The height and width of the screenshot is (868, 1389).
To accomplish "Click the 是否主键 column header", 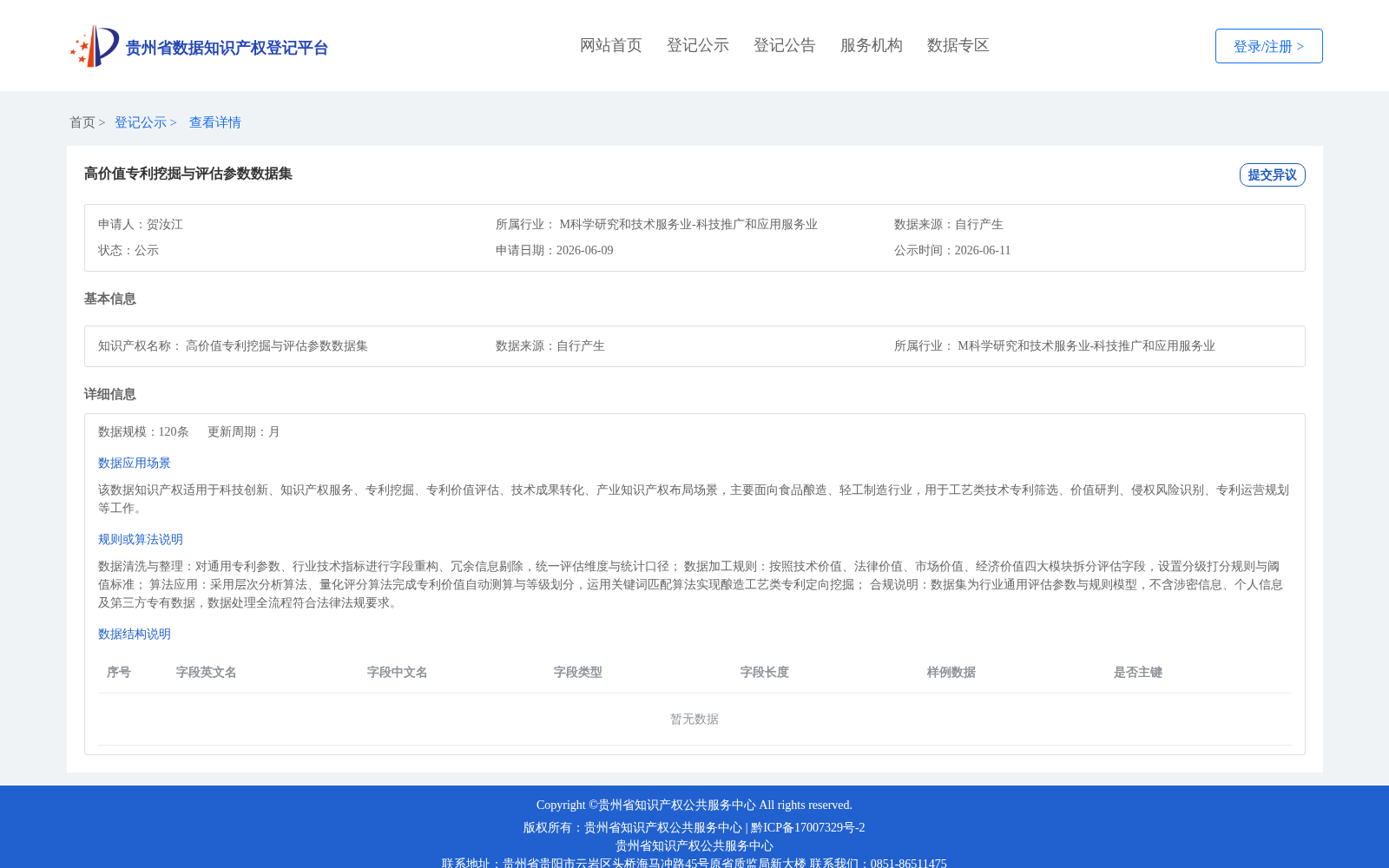I will click(x=1138, y=672).
